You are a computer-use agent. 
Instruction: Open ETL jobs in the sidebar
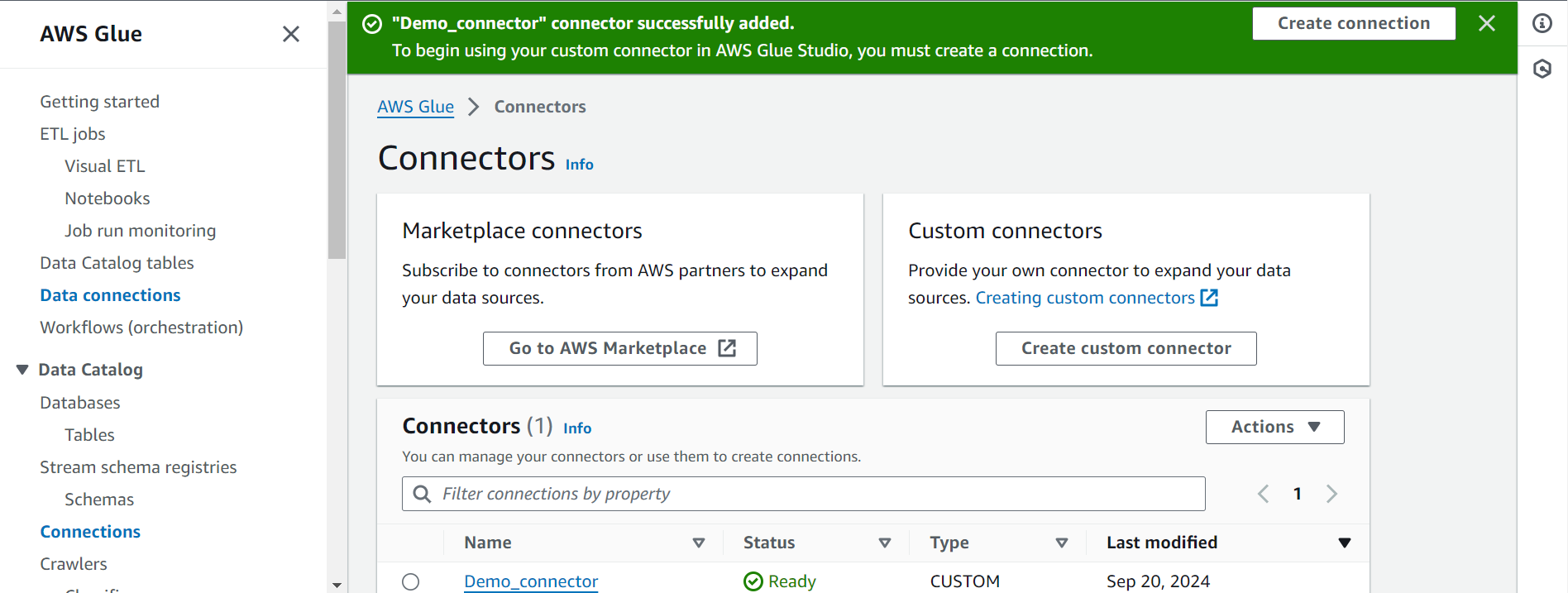click(73, 134)
